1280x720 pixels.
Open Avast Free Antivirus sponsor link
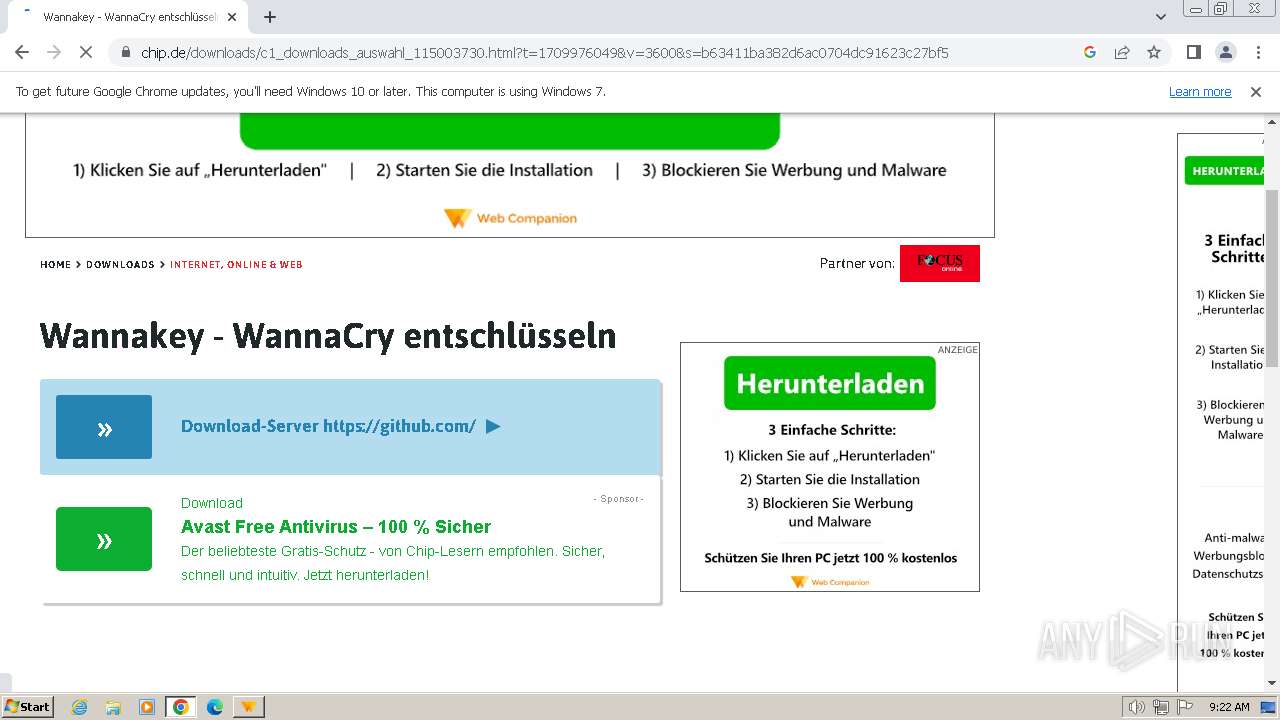tap(336, 527)
